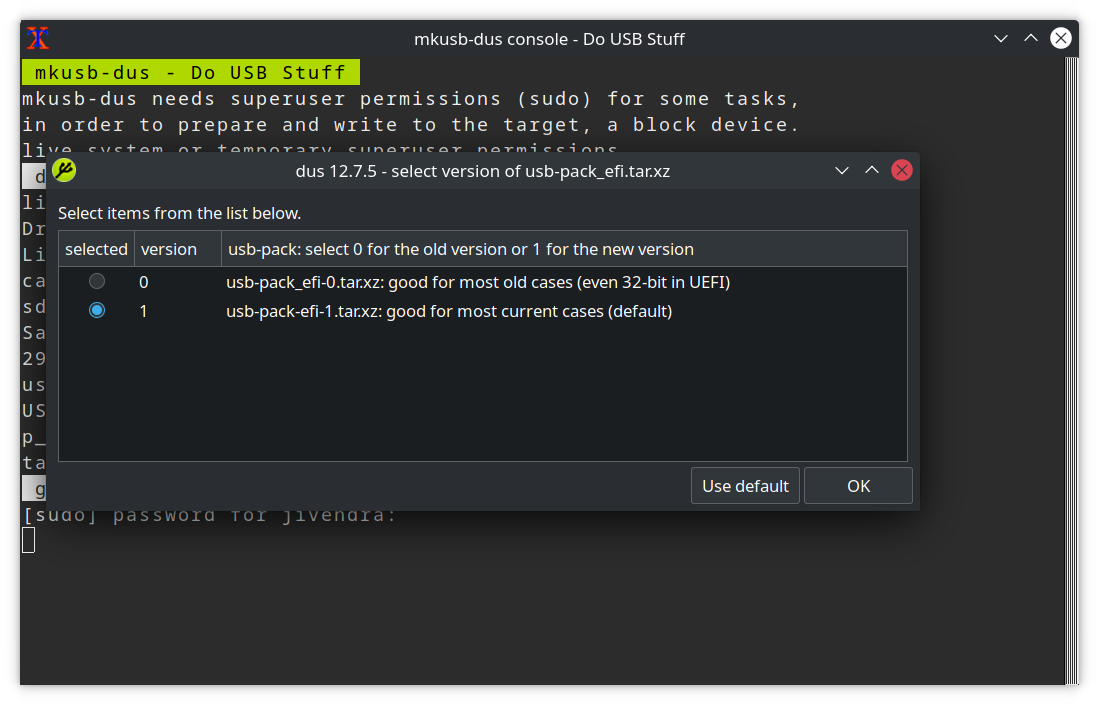Image resolution: width=1099 pixels, height=705 pixels.
Task: Confirm selection with the OK button
Action: pyautogui.click(x=858, y=486)
